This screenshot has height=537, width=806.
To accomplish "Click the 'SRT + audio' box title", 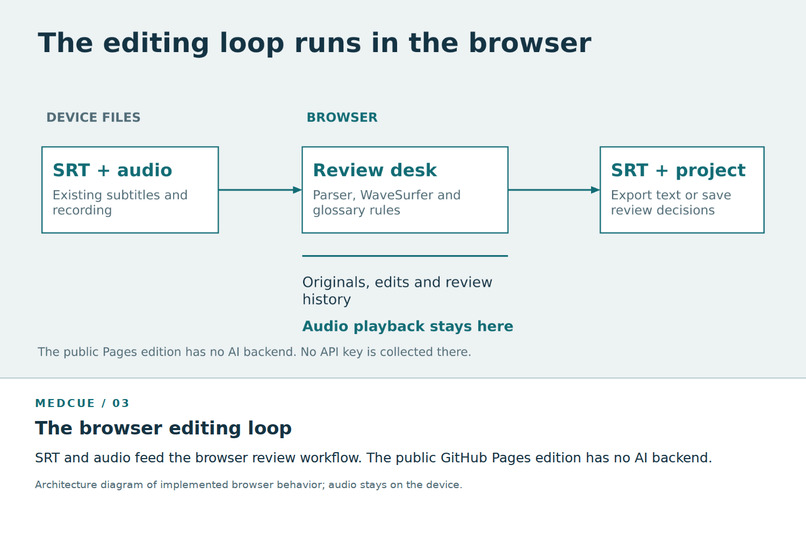I will pos(112,170).
